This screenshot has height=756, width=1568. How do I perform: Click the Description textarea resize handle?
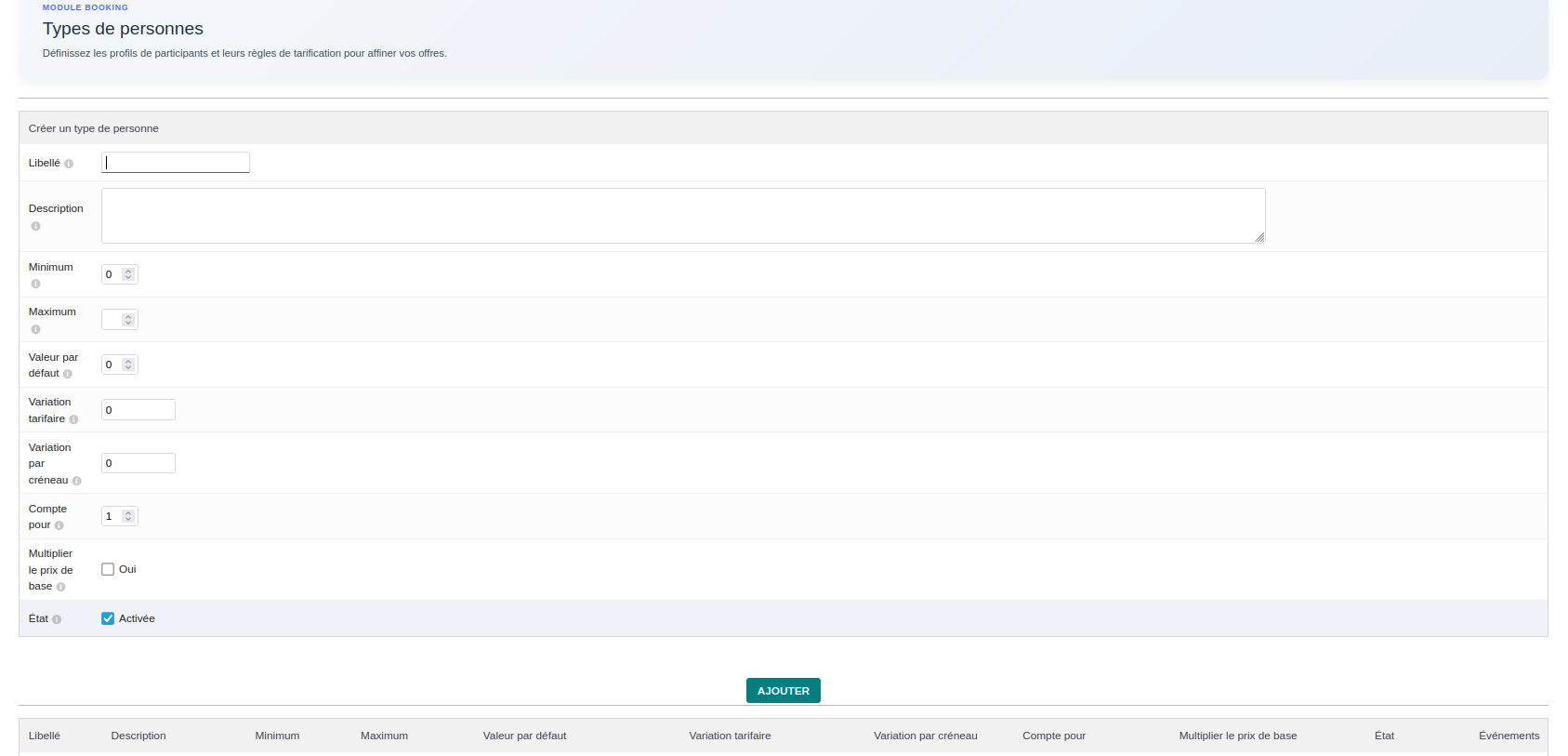point(1259,238)
